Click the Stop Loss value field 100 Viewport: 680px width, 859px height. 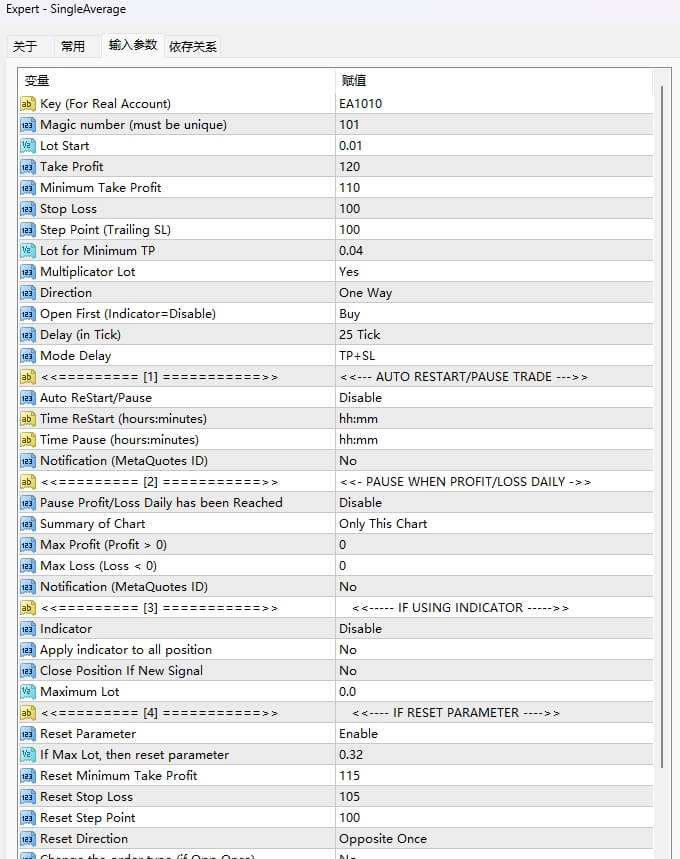(490, 209)
